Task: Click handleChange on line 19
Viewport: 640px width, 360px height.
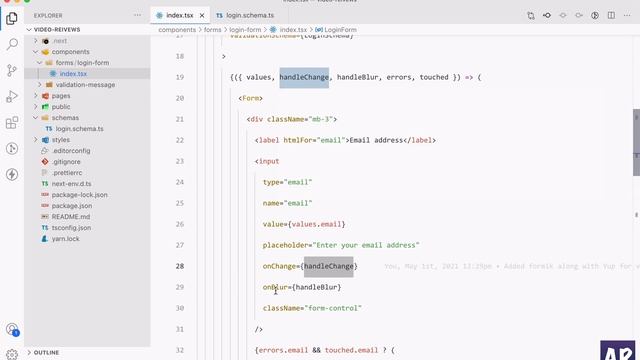Action: (304, 78)
